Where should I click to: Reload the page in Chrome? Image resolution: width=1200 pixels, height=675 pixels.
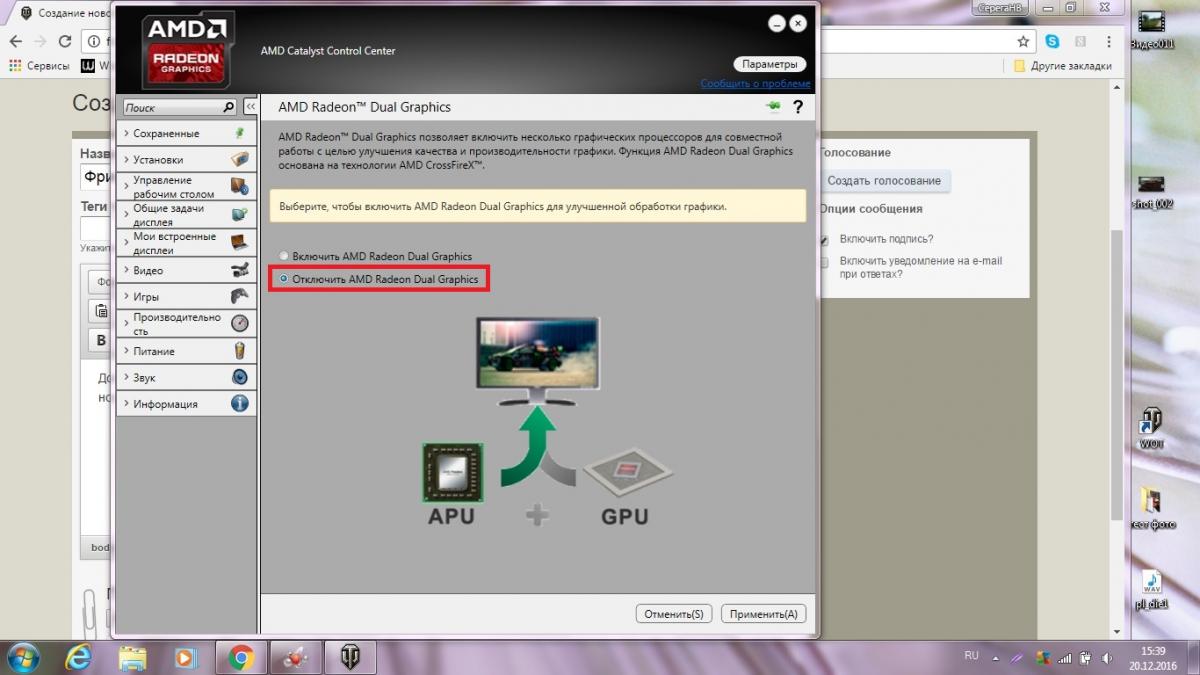click(x=65, y=41)
